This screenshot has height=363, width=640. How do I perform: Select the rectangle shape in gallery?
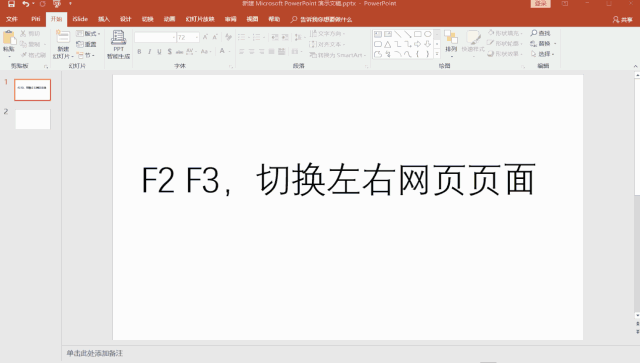418,34
